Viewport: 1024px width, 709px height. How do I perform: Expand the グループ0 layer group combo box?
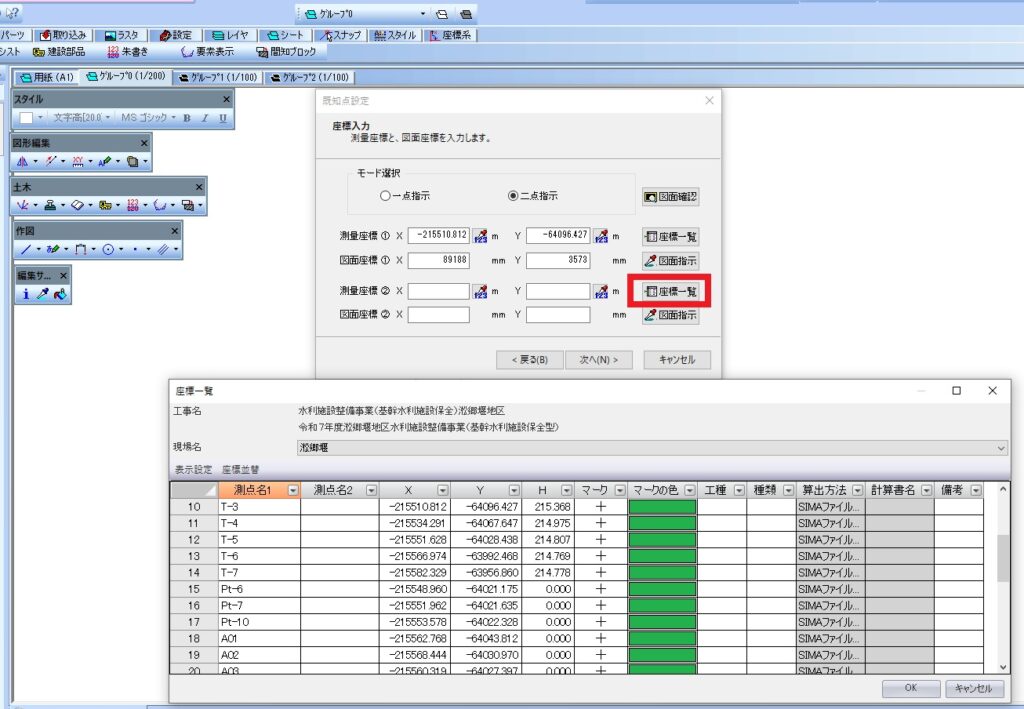[x=424, y=14]
